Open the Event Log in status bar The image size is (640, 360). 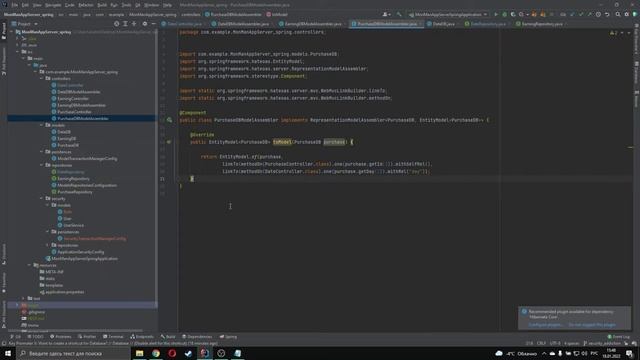tap(619, 337)
